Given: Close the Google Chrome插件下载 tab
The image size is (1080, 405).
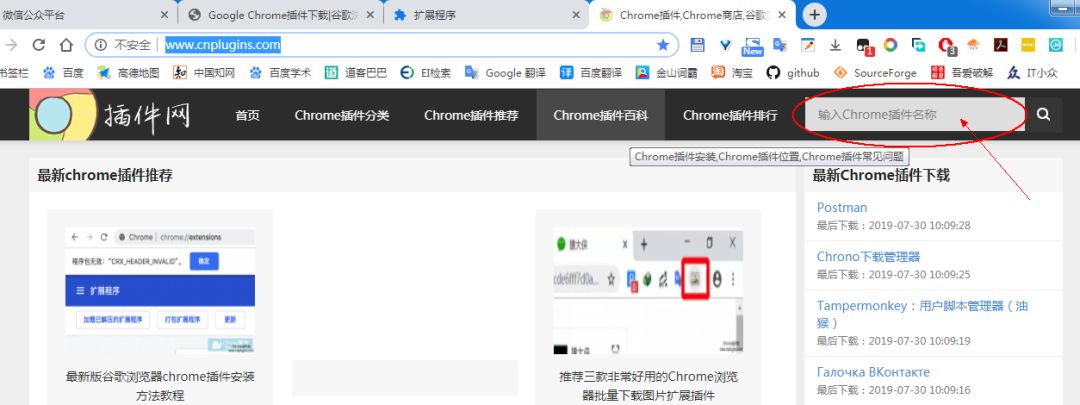Looking at the screenshot, I should click(x=370, y=14).
